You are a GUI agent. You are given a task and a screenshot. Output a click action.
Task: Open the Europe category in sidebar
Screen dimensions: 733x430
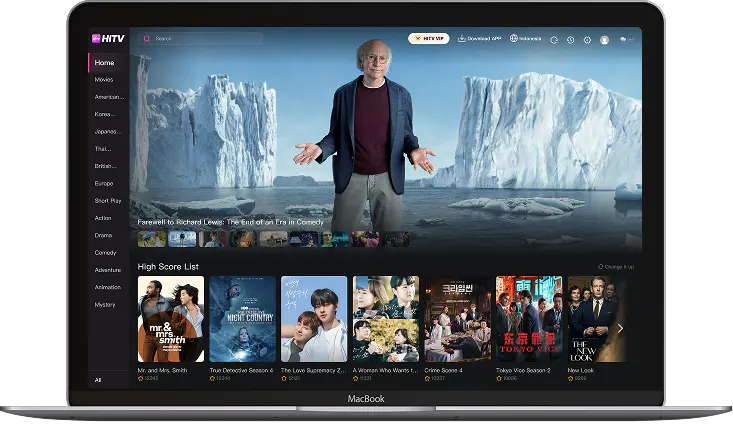[104, 184]
